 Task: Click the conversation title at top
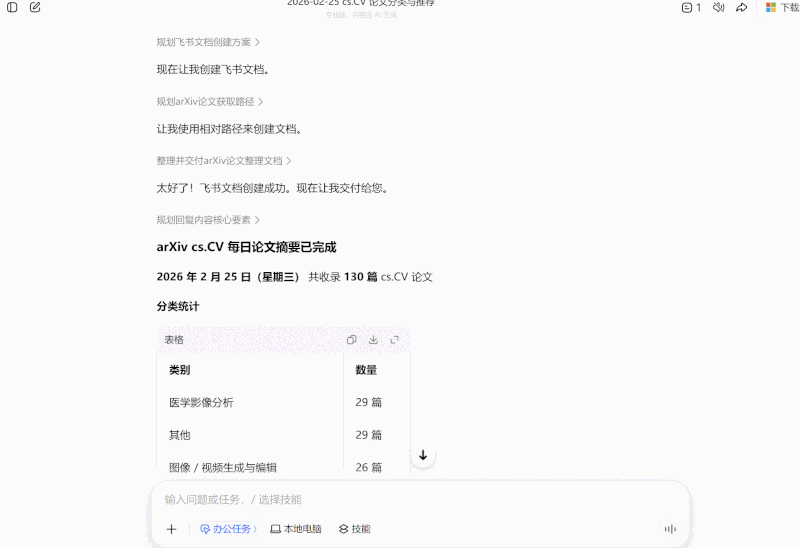tap(361, 3)
